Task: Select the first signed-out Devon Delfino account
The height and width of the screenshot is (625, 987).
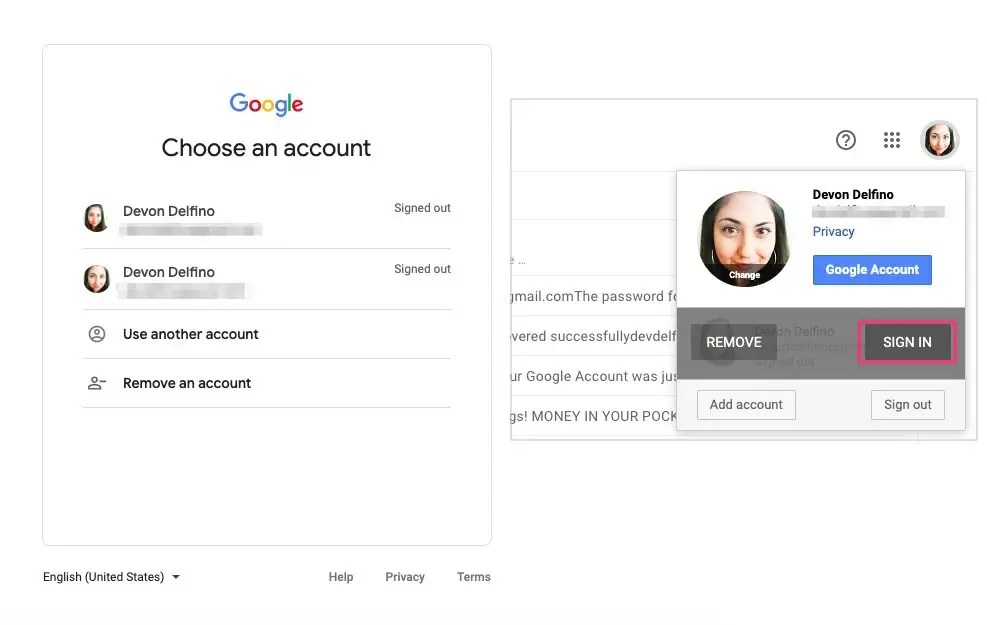Action: (266, 219)
